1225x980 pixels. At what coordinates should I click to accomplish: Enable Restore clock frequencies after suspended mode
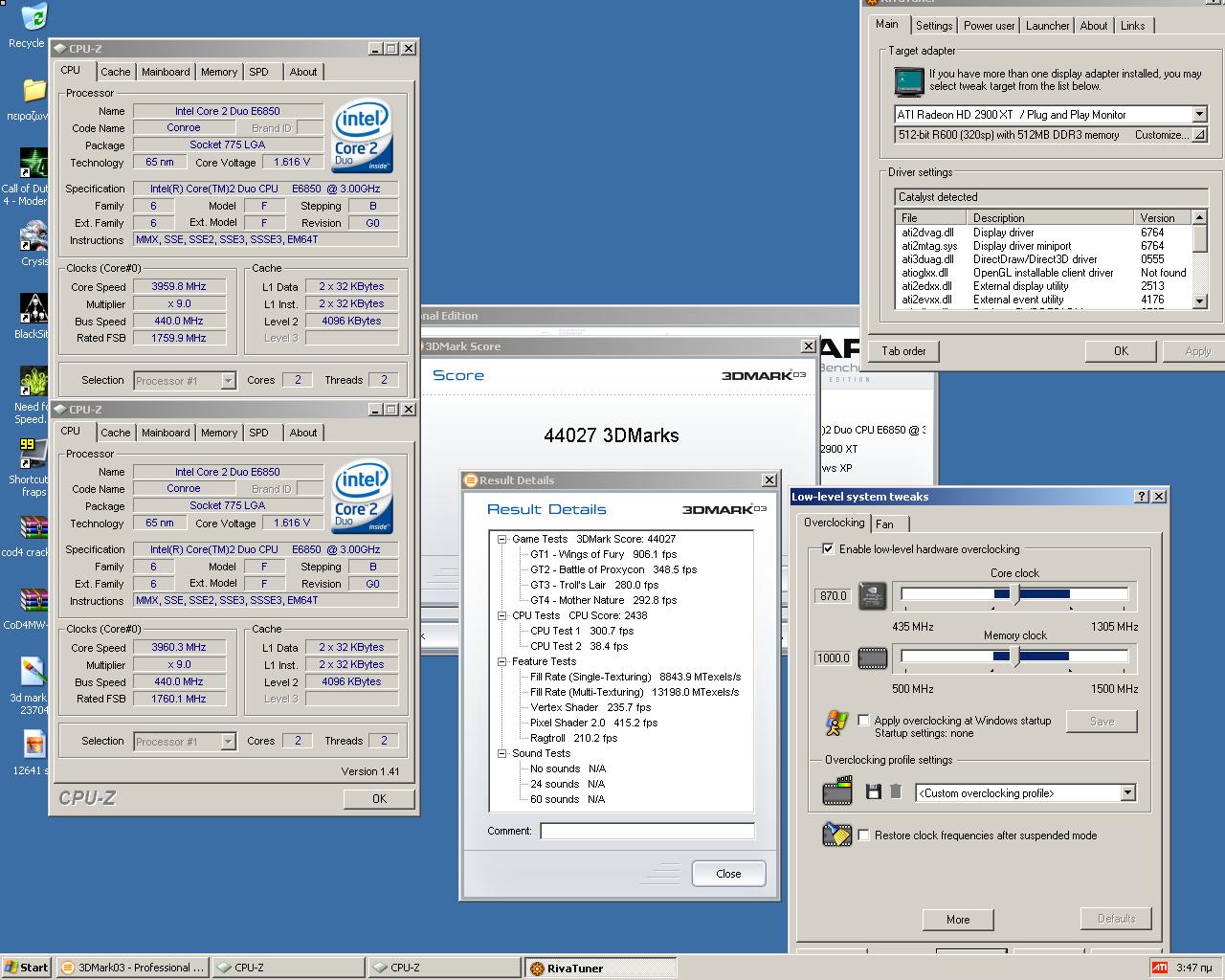pos(864,835)
